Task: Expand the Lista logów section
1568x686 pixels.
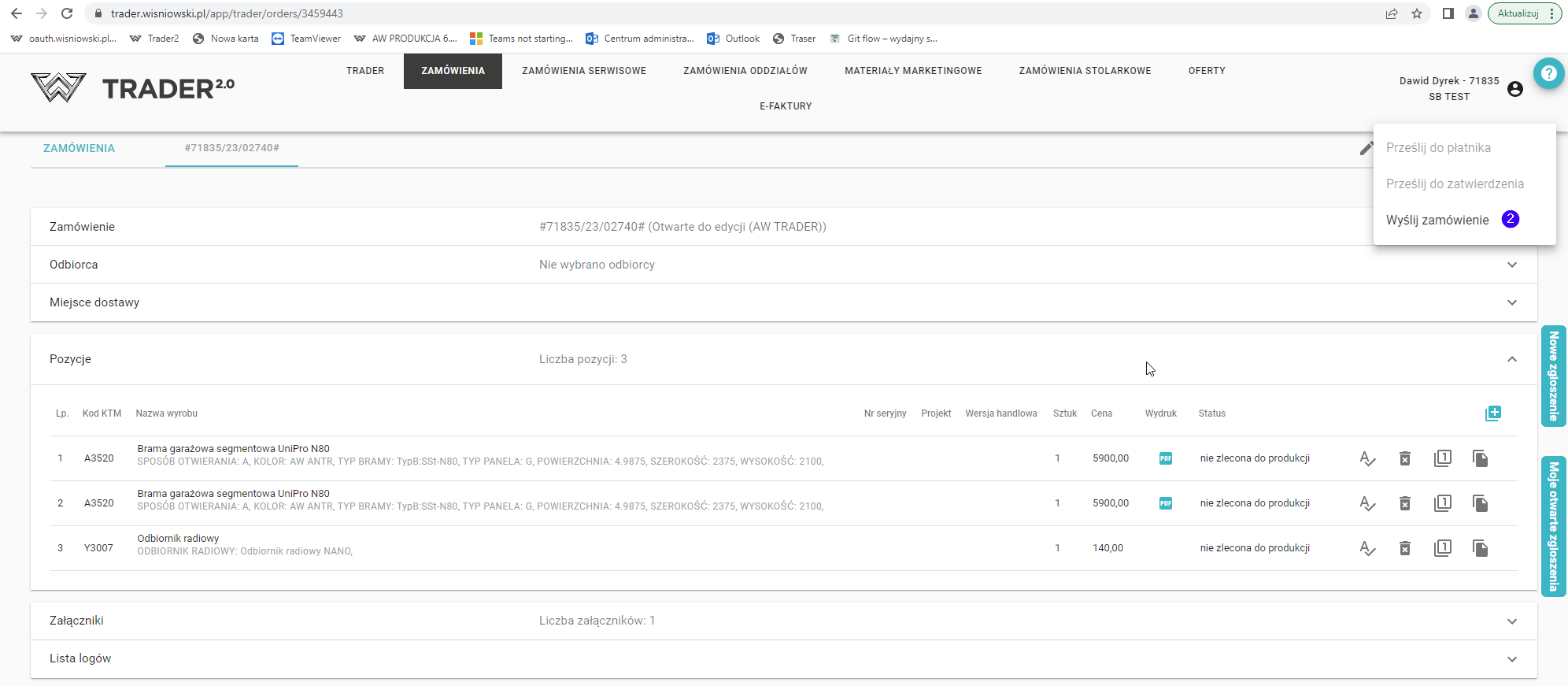Action: [1511, 659]
